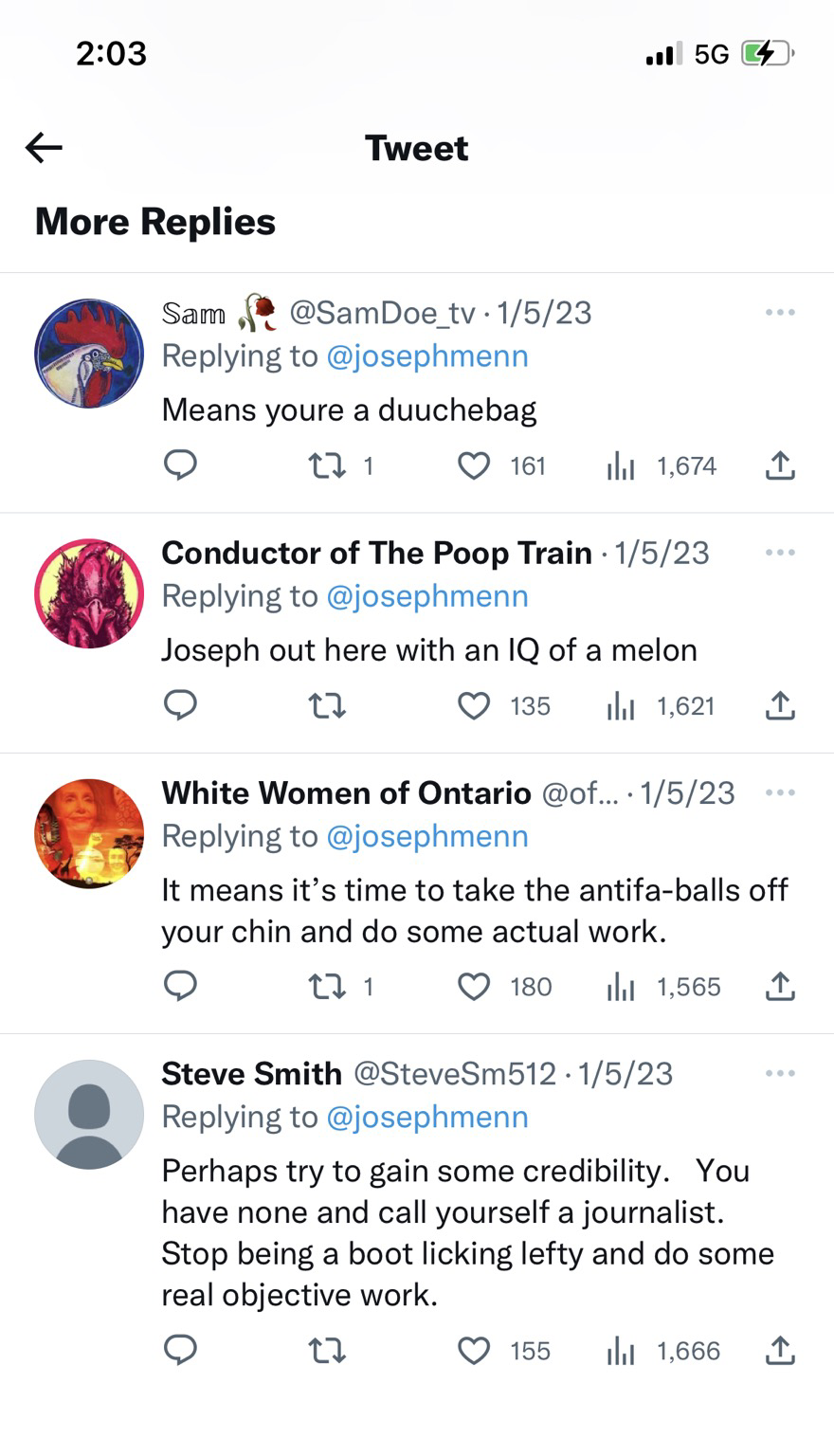Open more options on Sam's tweet
The image size is (834, 1456).
point(779,312)
